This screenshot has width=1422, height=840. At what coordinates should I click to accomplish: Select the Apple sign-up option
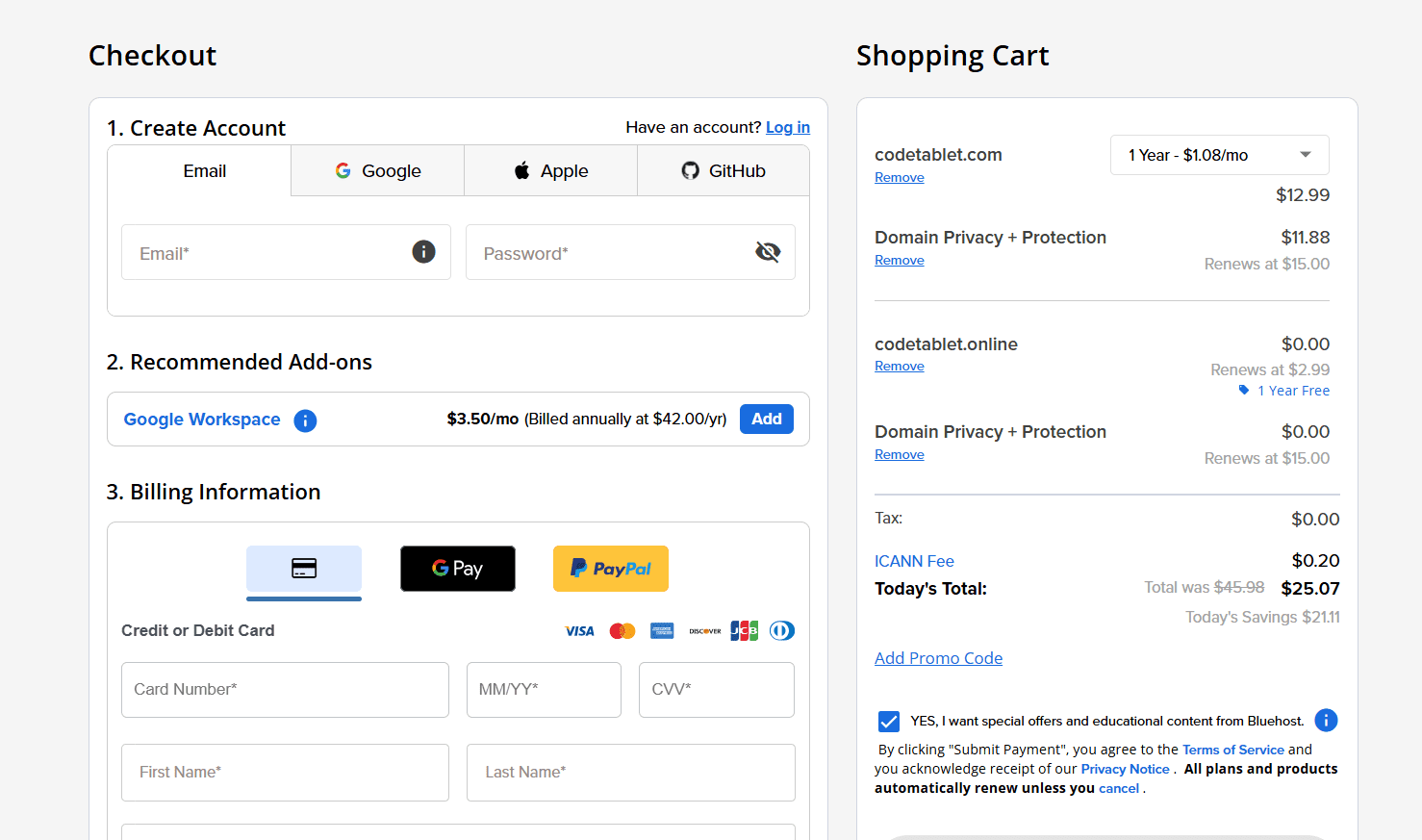[x=550, y=170]
